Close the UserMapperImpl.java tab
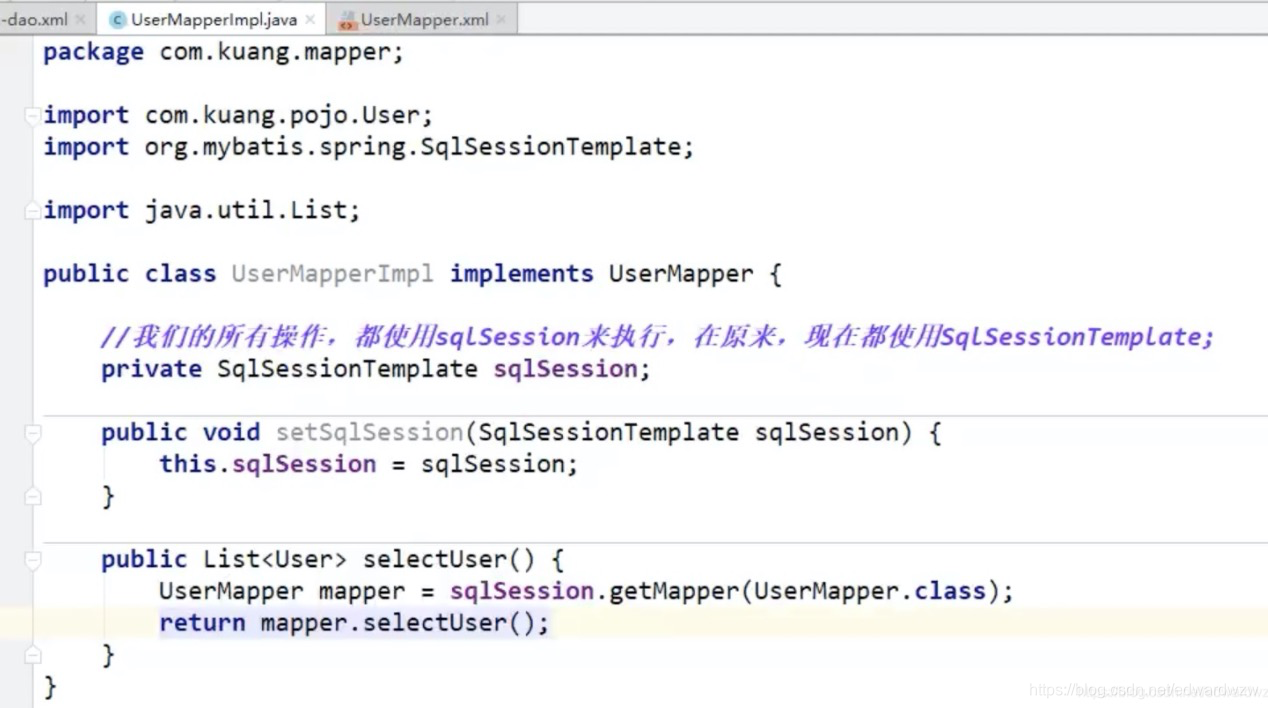This screenshot has height=708, width=1268. pyautogui.click(x=310, y=19)
